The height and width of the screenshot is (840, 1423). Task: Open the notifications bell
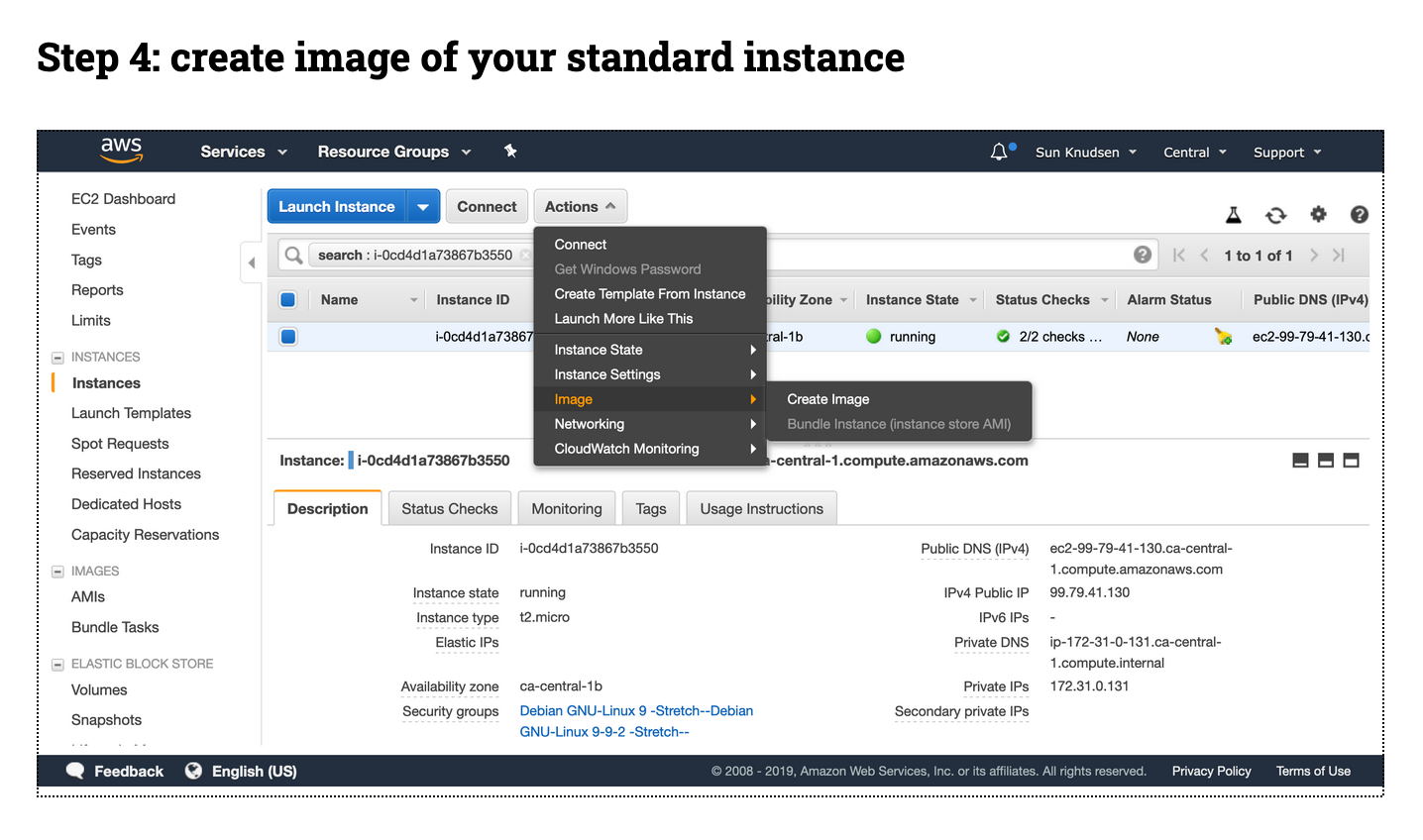click(x=999, y=151)
